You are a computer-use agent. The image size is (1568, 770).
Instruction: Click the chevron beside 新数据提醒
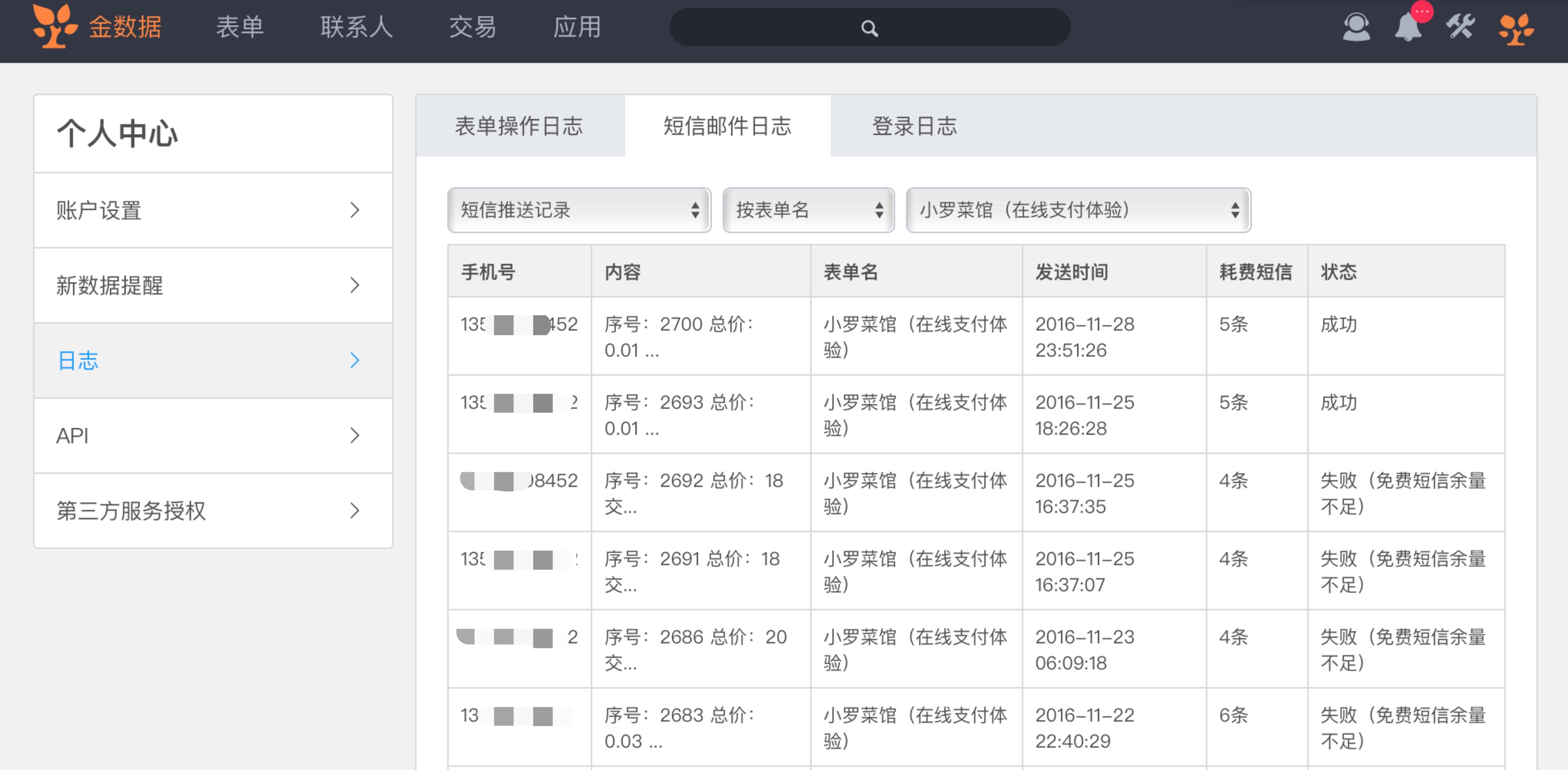[355, 285]
